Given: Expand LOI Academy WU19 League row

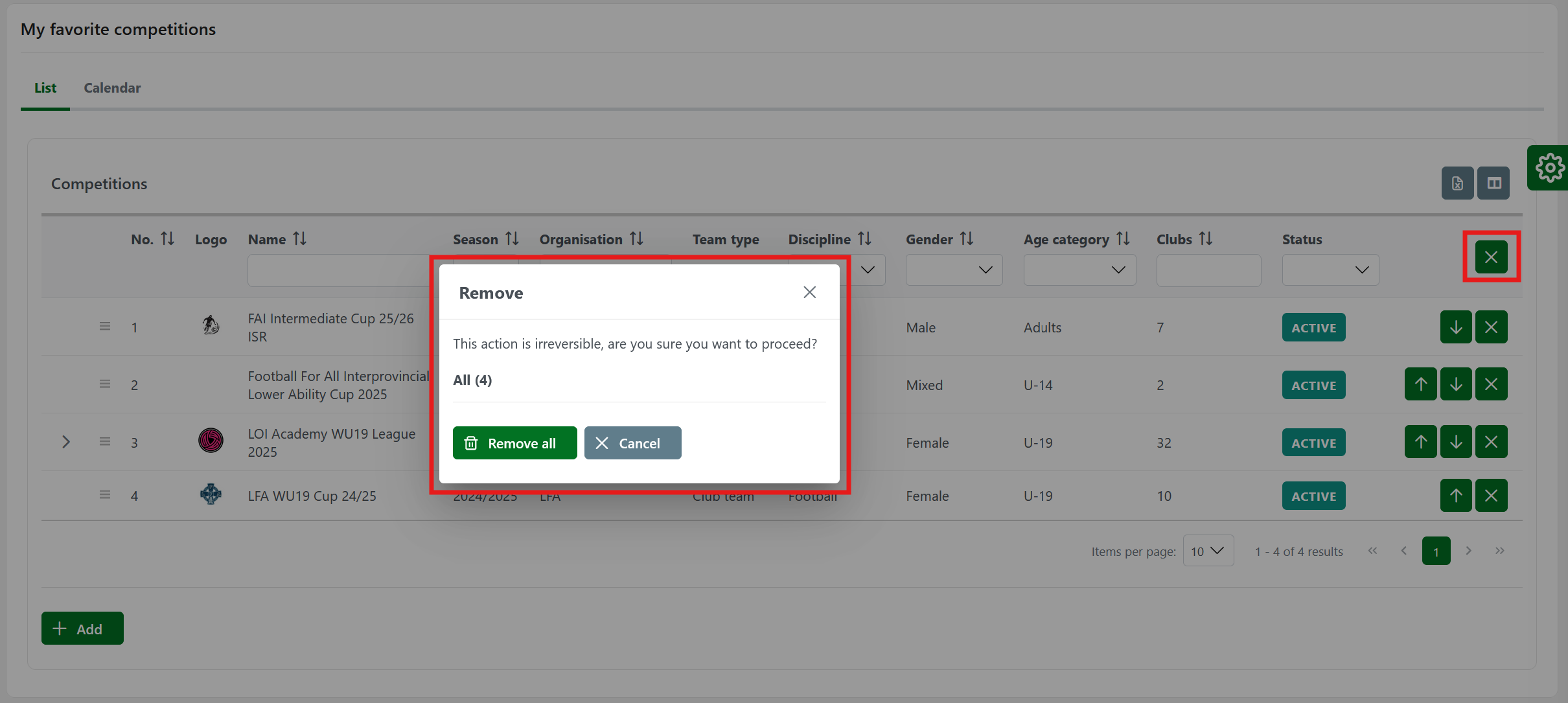Looking at the screenshot, I should 65,442.
